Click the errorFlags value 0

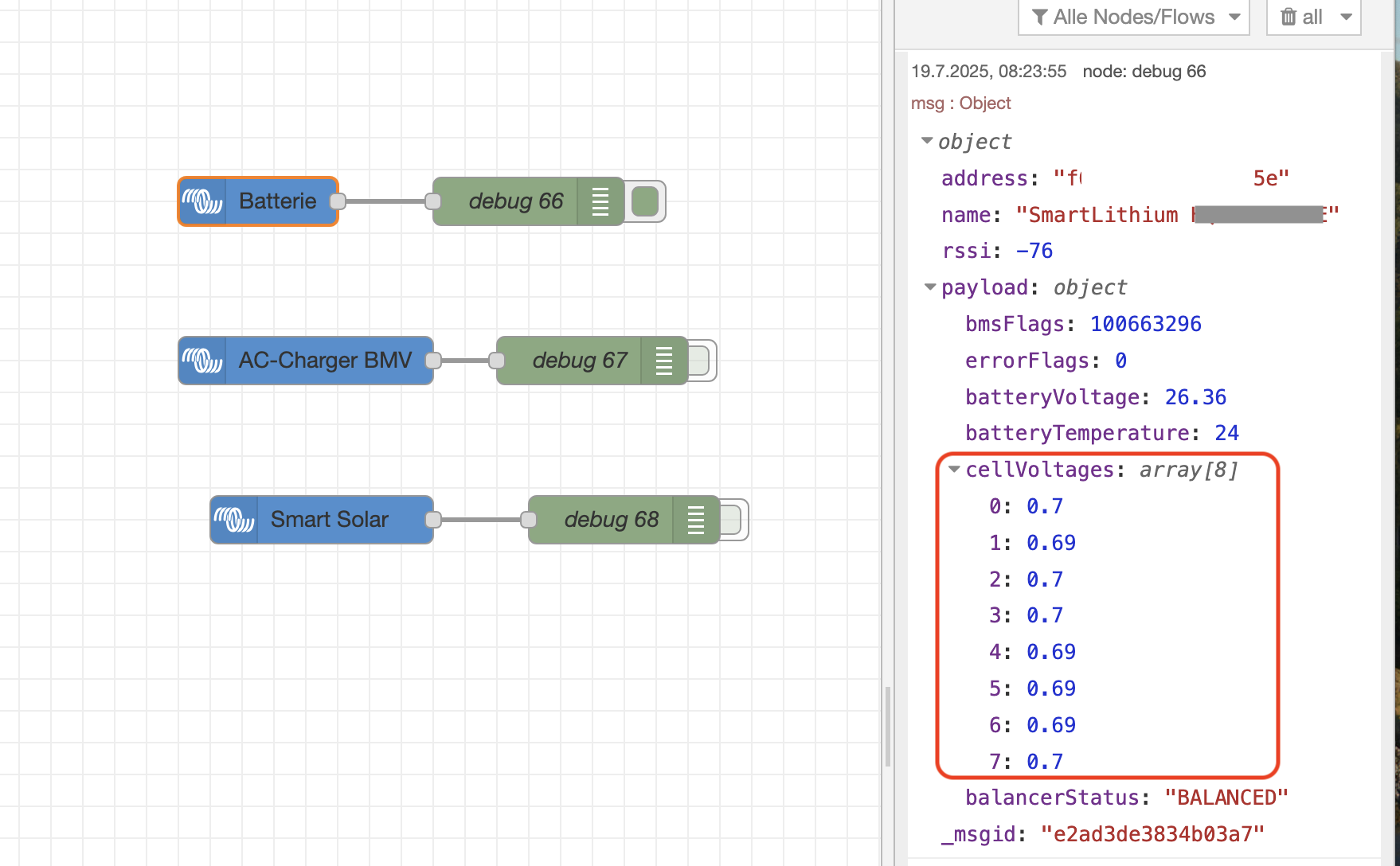(x=1120, y=361)
